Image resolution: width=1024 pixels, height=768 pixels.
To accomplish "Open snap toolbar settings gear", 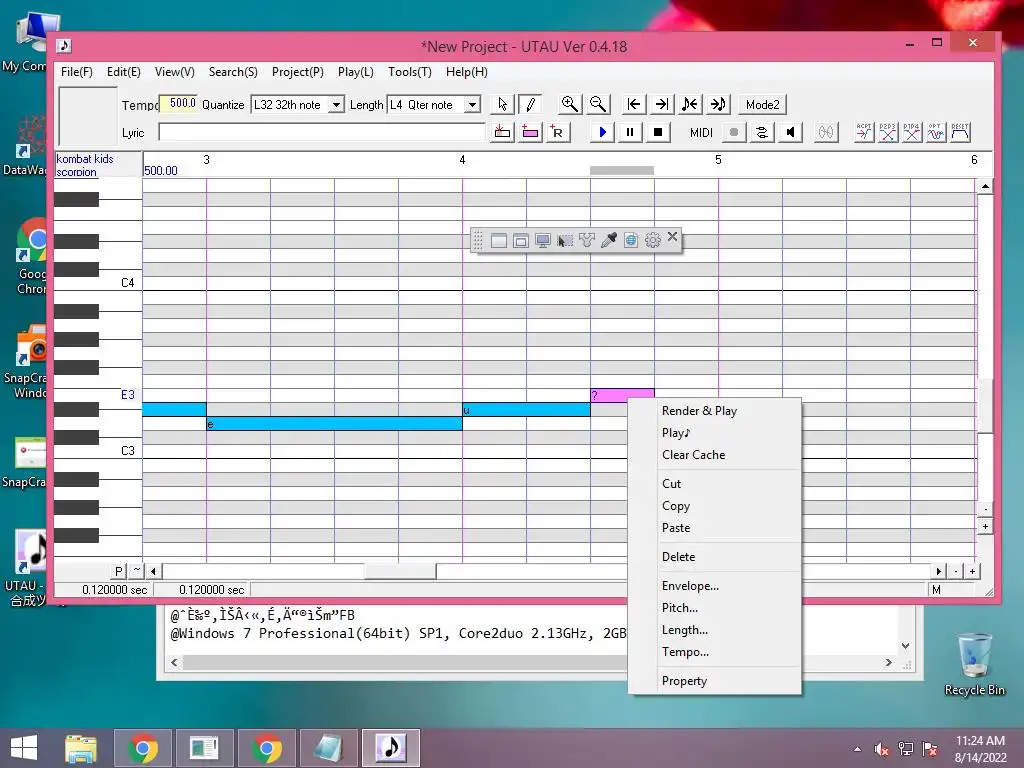I will tap(652, 240).
